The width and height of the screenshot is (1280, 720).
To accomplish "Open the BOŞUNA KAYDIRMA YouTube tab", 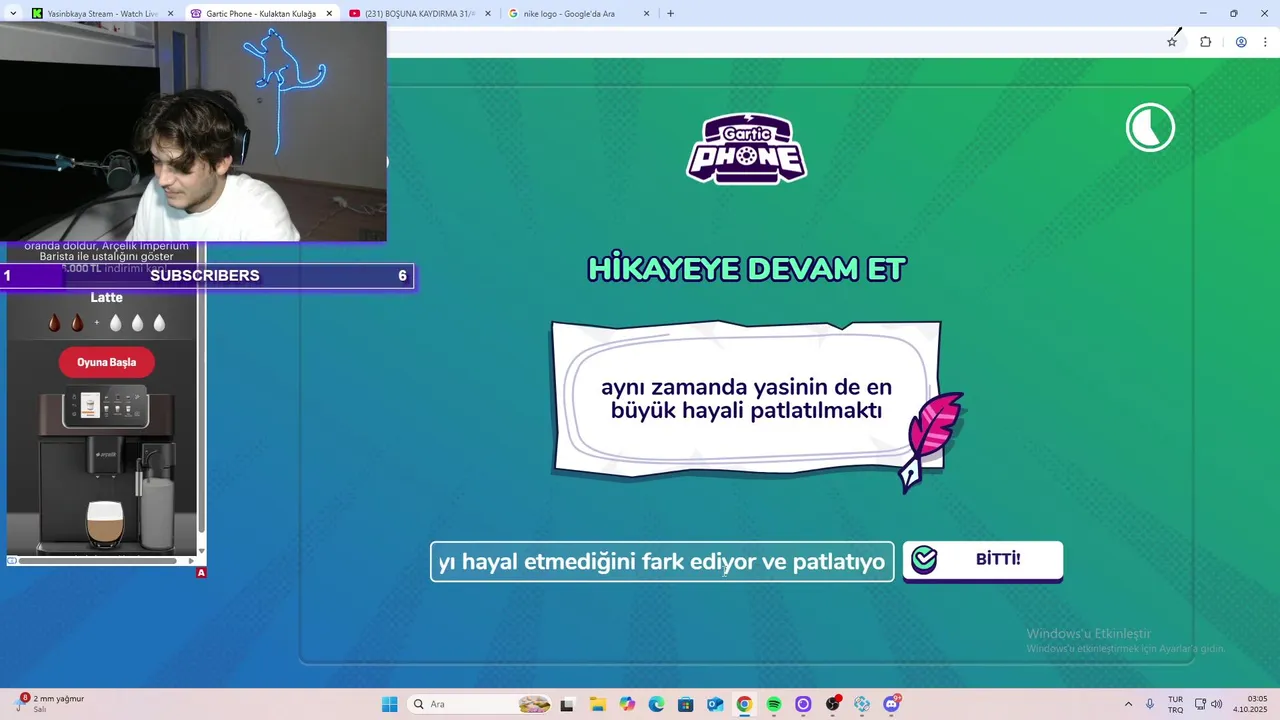I will point(418,14).
